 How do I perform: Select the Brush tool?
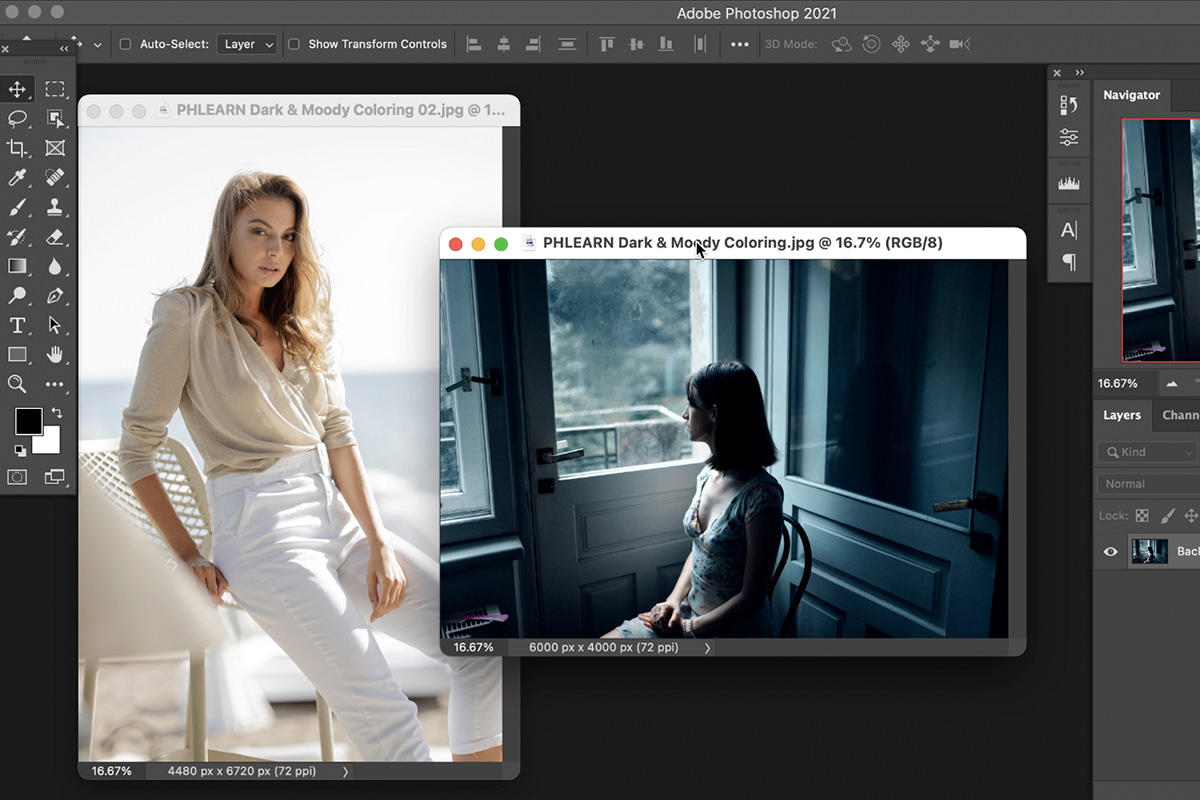point(17,207)
